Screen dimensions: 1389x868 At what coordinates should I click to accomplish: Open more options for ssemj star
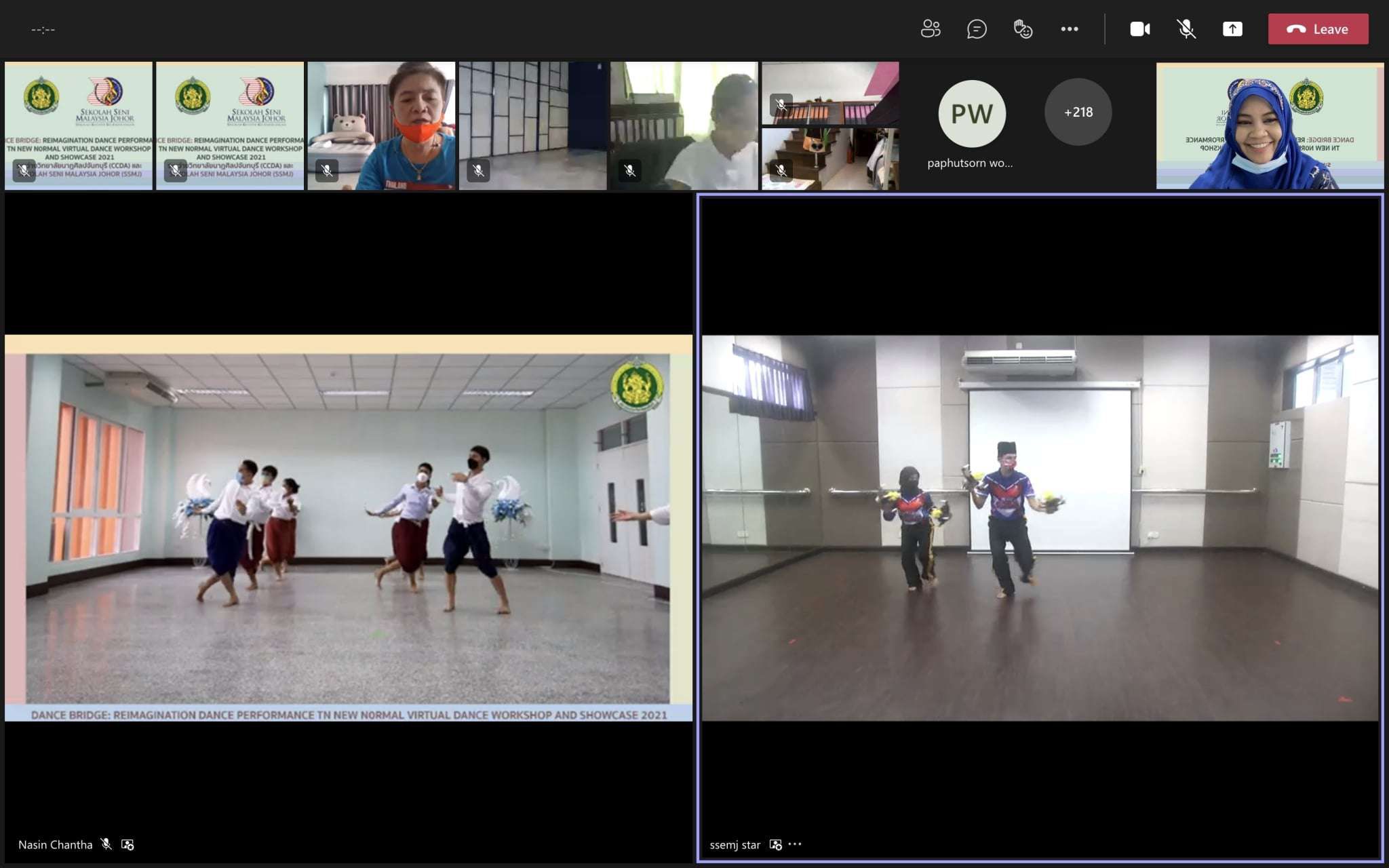point(796,844)
